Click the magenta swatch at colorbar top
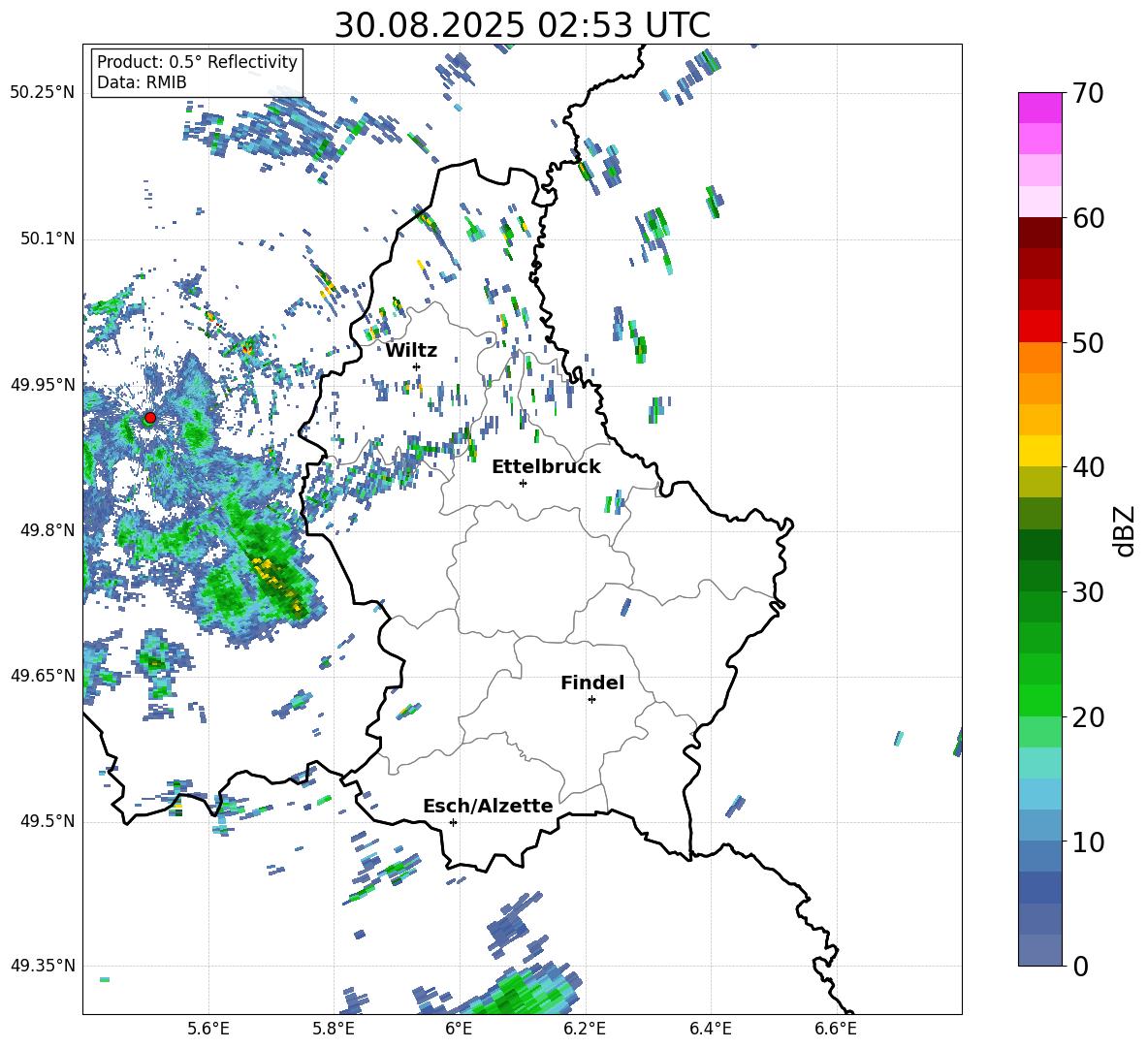This screenshot has width=1148, height=1048. 1040,109
